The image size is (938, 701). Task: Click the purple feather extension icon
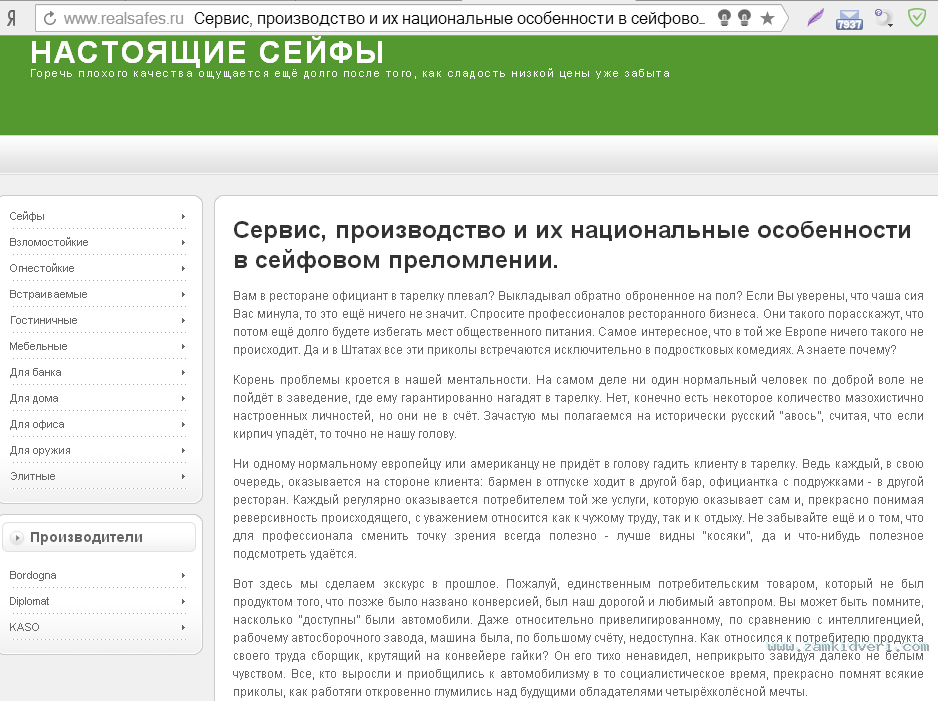[815, 18]
